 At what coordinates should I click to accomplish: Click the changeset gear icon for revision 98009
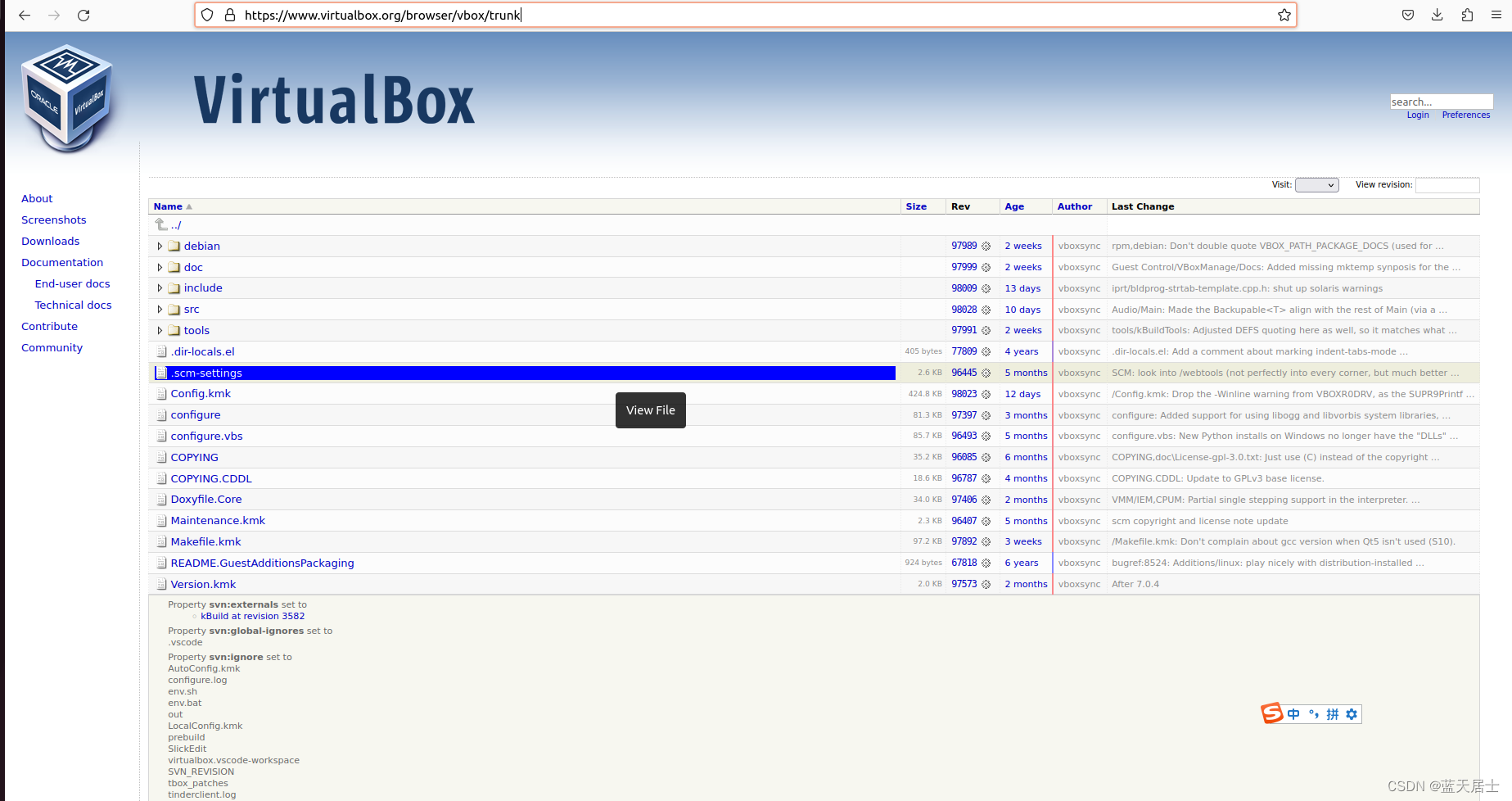(986, 288)
